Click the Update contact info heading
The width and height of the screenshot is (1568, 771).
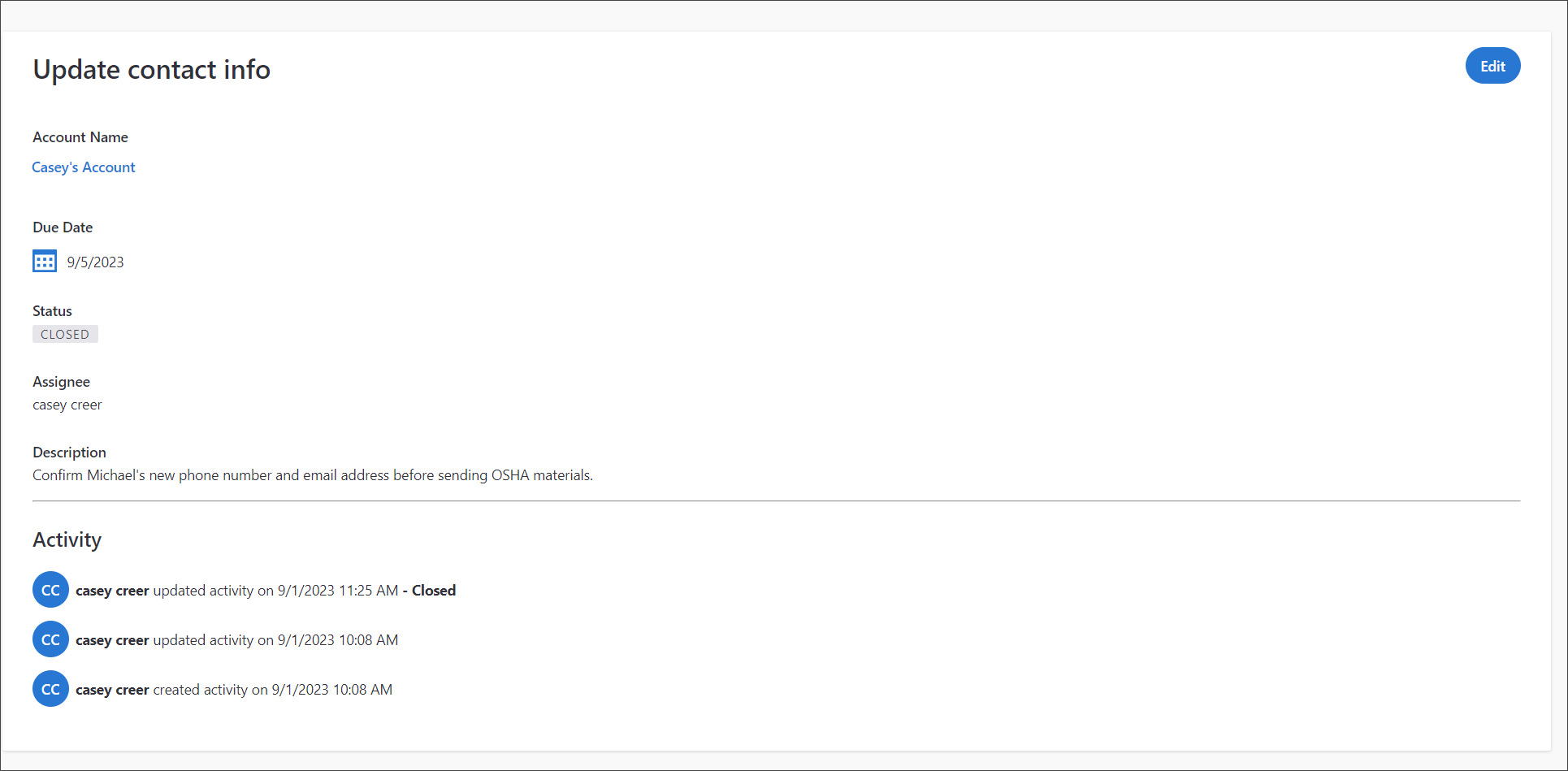click(151, 70)
